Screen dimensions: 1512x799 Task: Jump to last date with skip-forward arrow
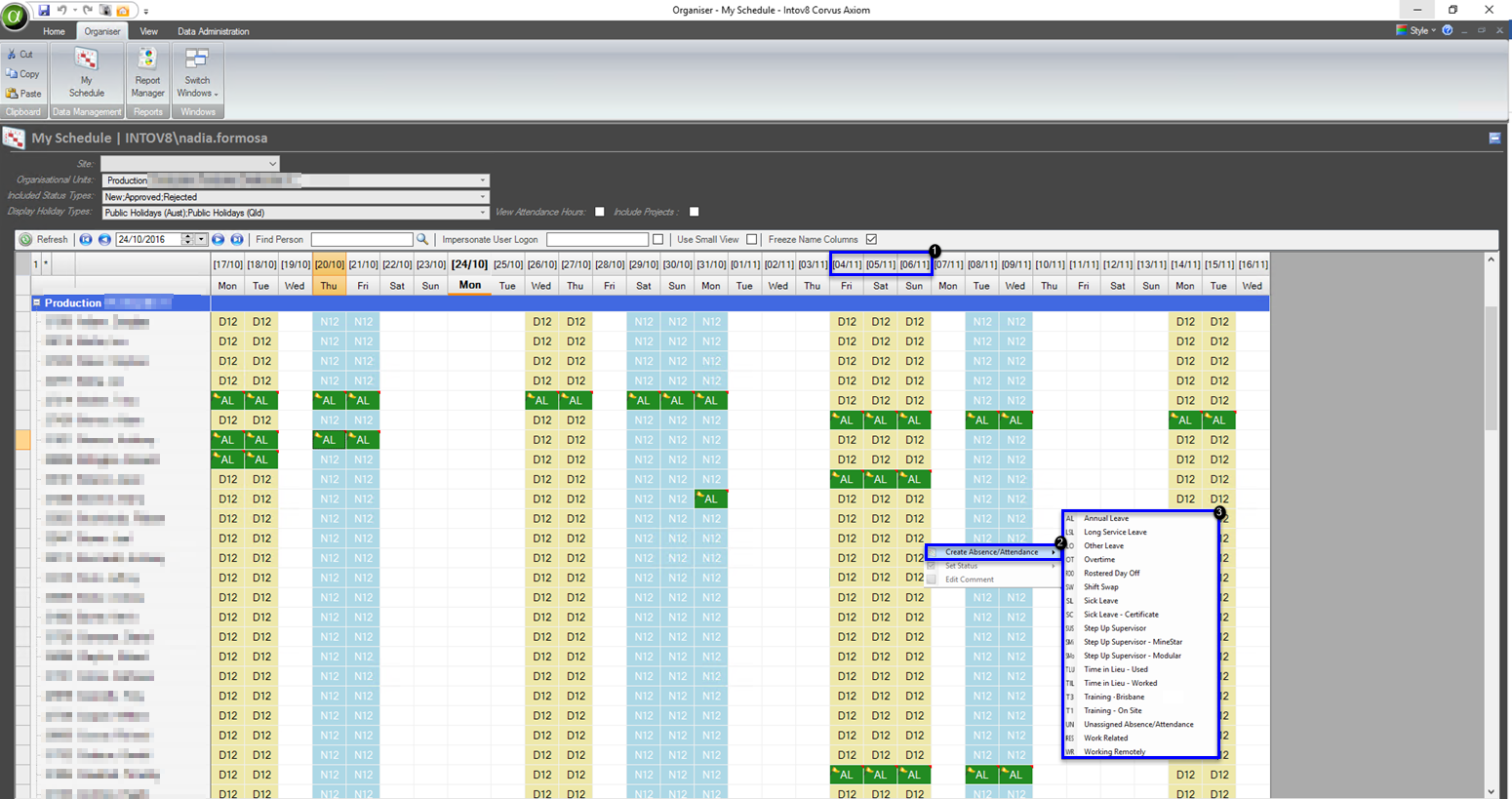237,239
